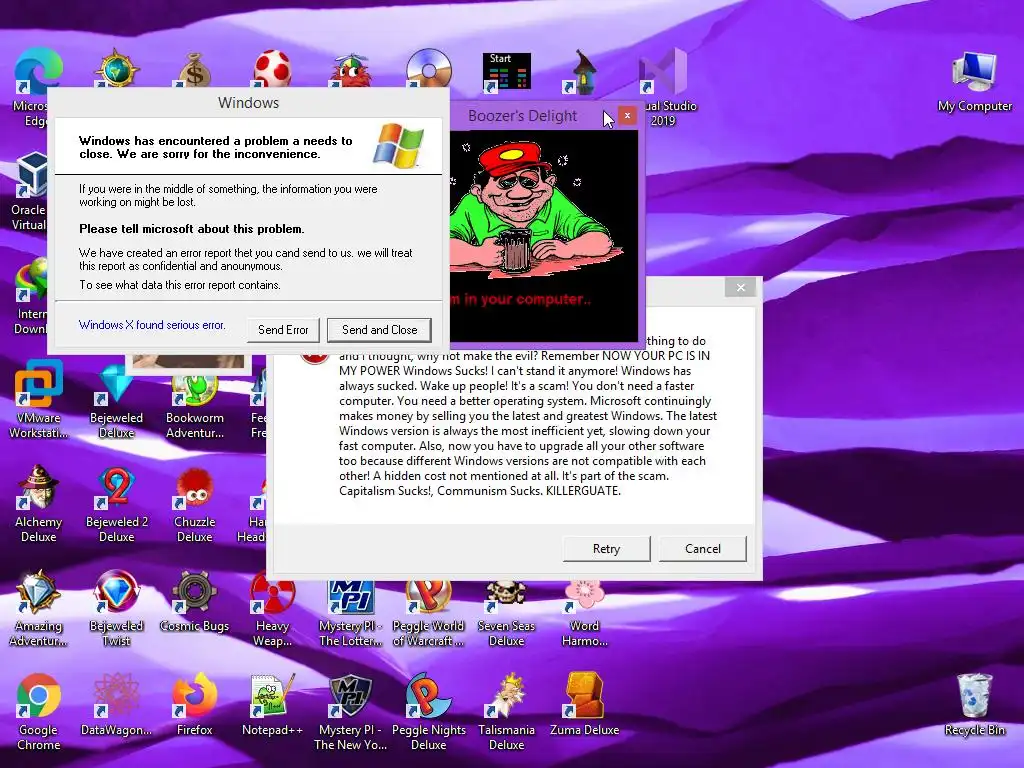Click Retry in the message dialog
This screenshot has height=768, width=1024.
pyautogui.click(x=607, y=549)
